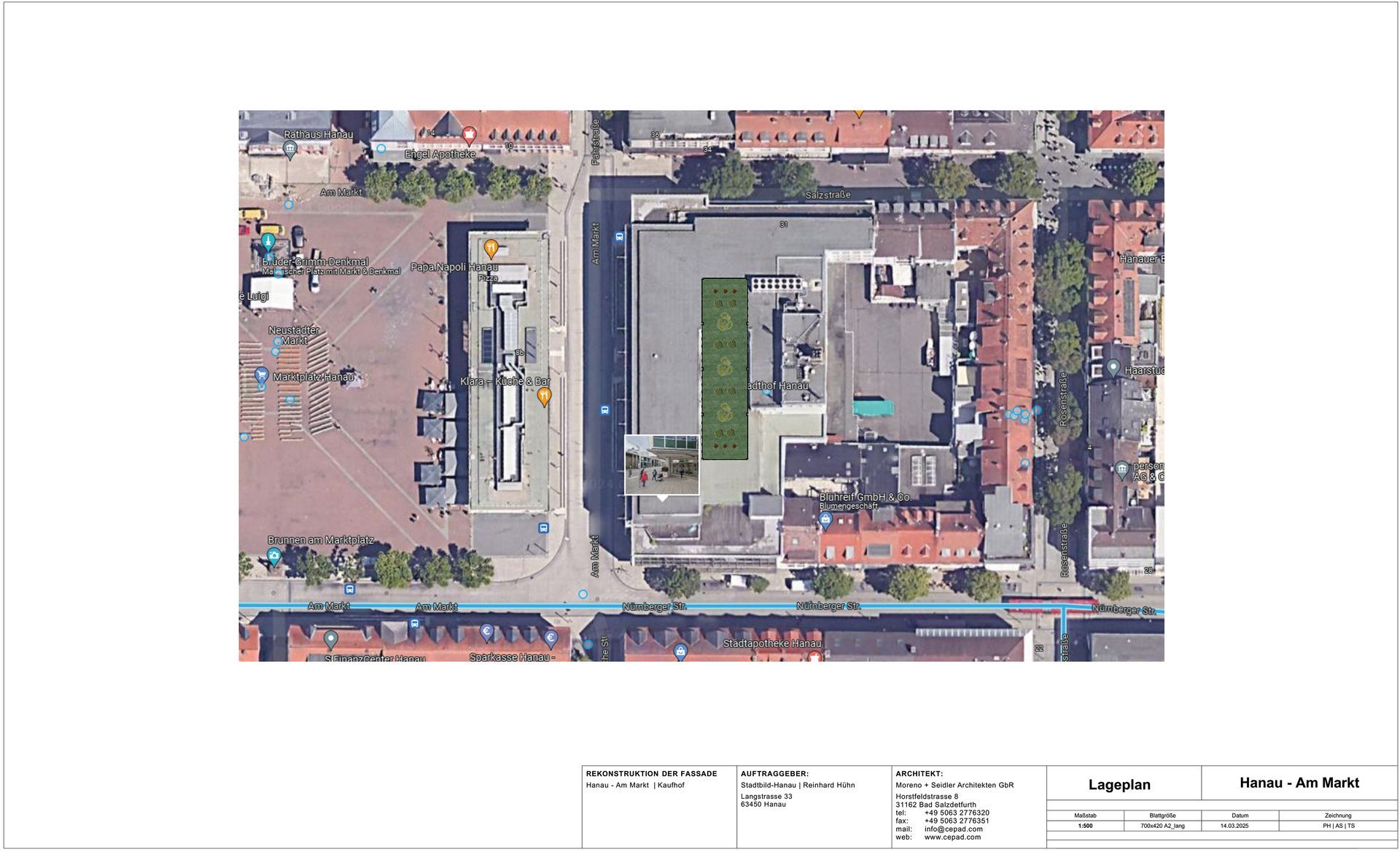This screenshot has height=852, width=1400.
Task: Open the street view photo thumbnail
Action: tap(661, 464)
